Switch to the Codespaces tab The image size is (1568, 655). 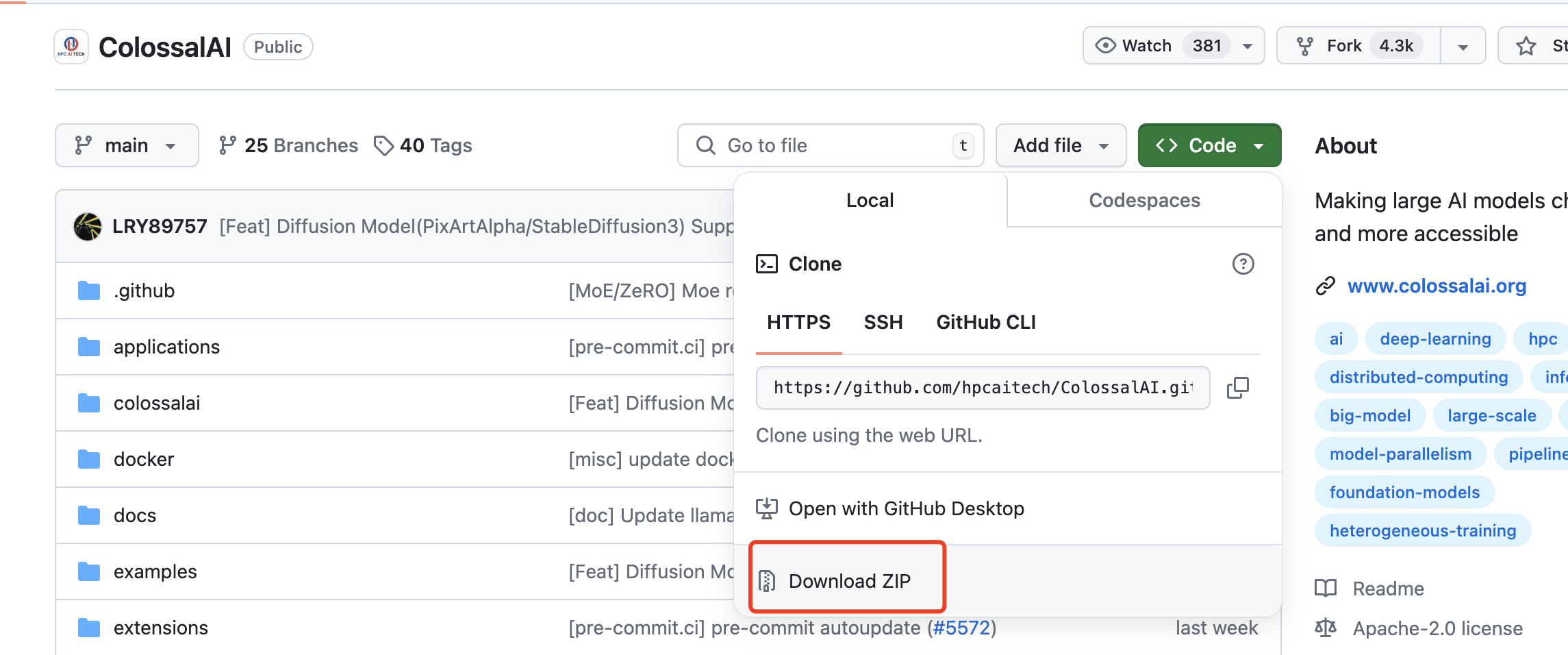tap(1144, 200)
